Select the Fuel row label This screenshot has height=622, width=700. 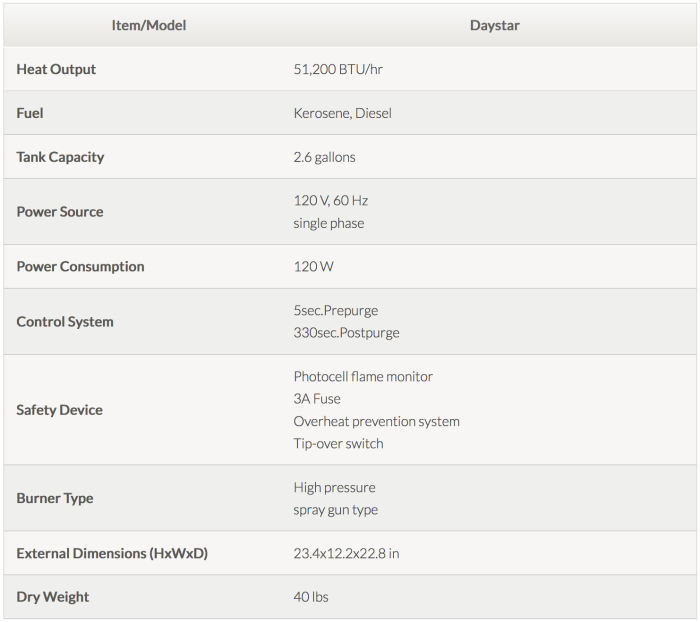[x=30, y=113]
